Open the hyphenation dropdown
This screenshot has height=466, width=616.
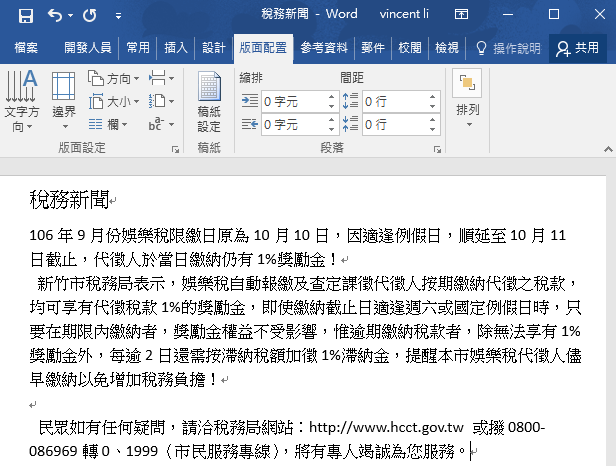pos(161,125)
